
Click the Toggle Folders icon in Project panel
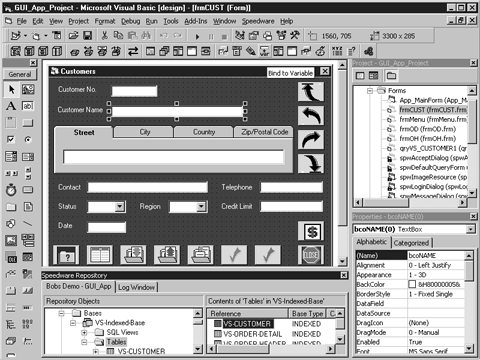click(391, 76)
